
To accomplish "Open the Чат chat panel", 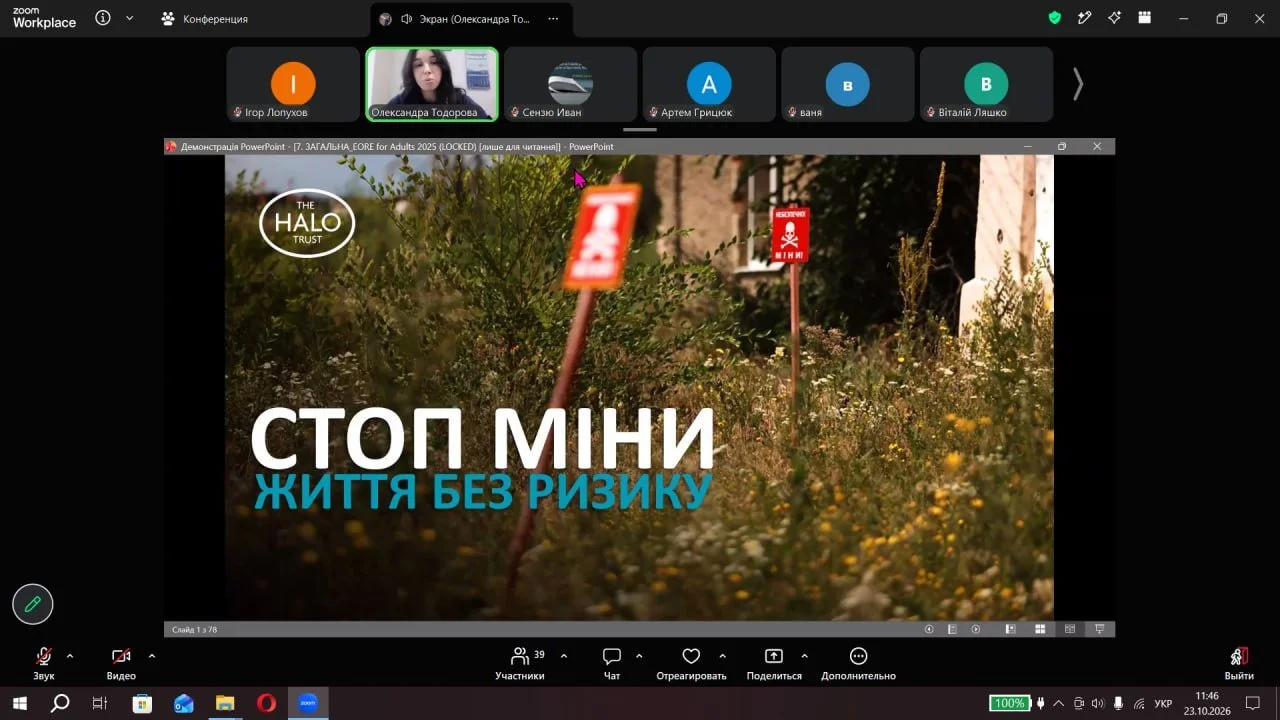I will click(612, 663).
